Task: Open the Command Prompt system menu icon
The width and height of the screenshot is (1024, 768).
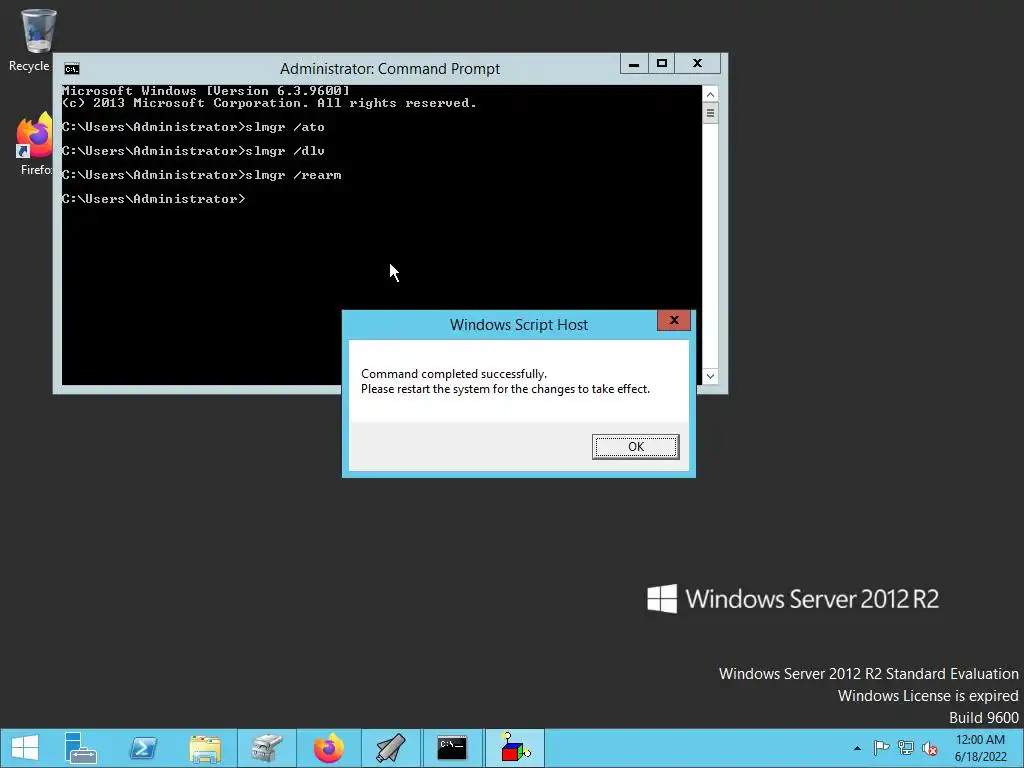Action: click(x=72, y=69)
